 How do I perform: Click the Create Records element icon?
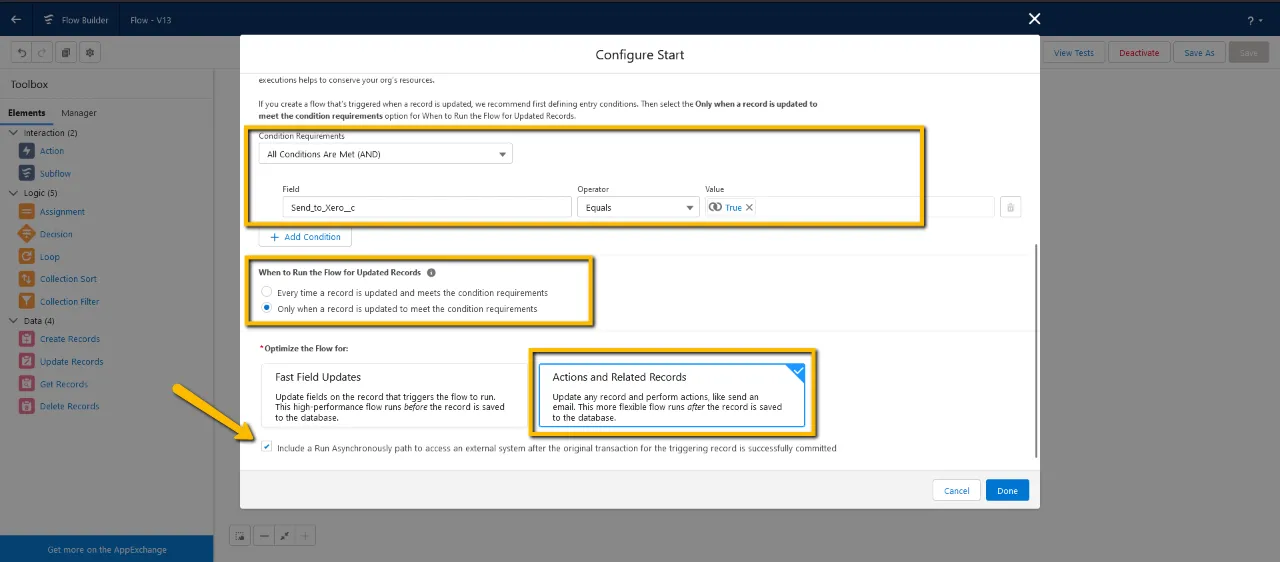pyautogui.click(x=26, y=339)
